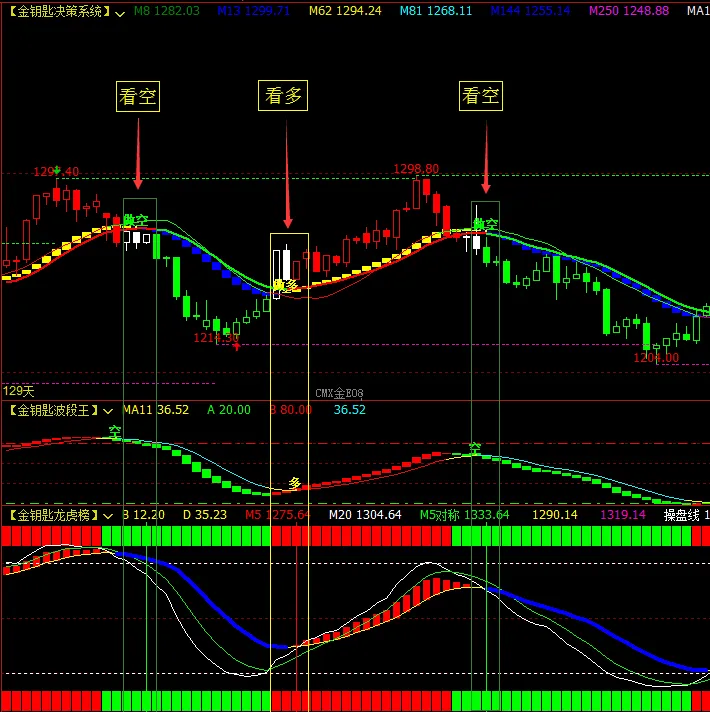Click the 129天 period label
This screenshot has height=712, width=710.
click(x=19, y=391)
